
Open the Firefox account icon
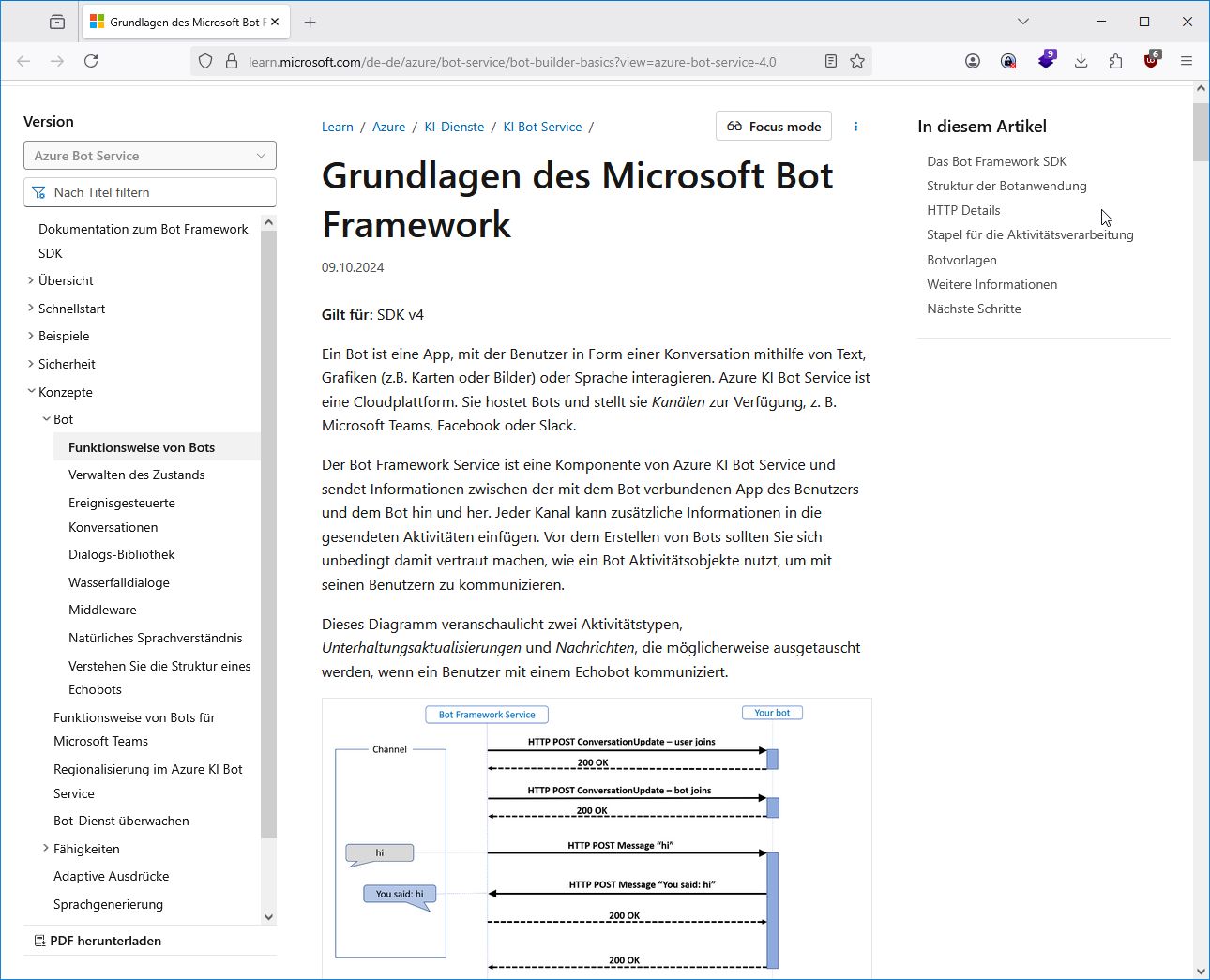[x=973, y=61]
